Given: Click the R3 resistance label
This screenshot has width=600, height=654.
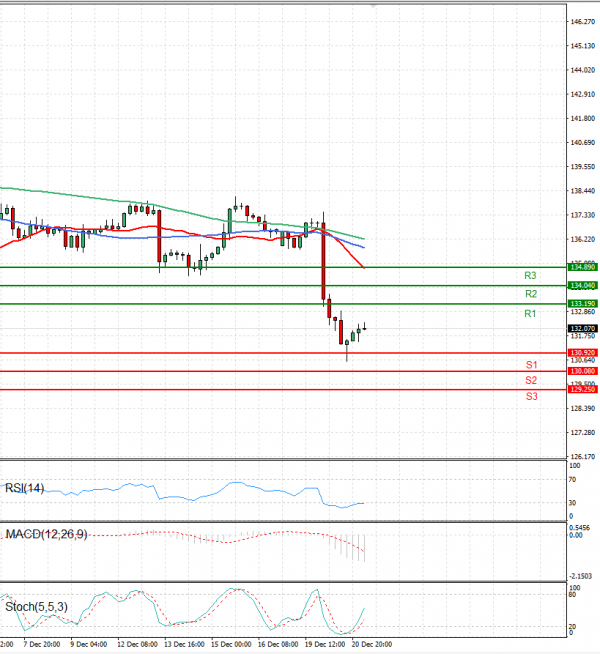Looking at the screenshot, I should 530,276.
